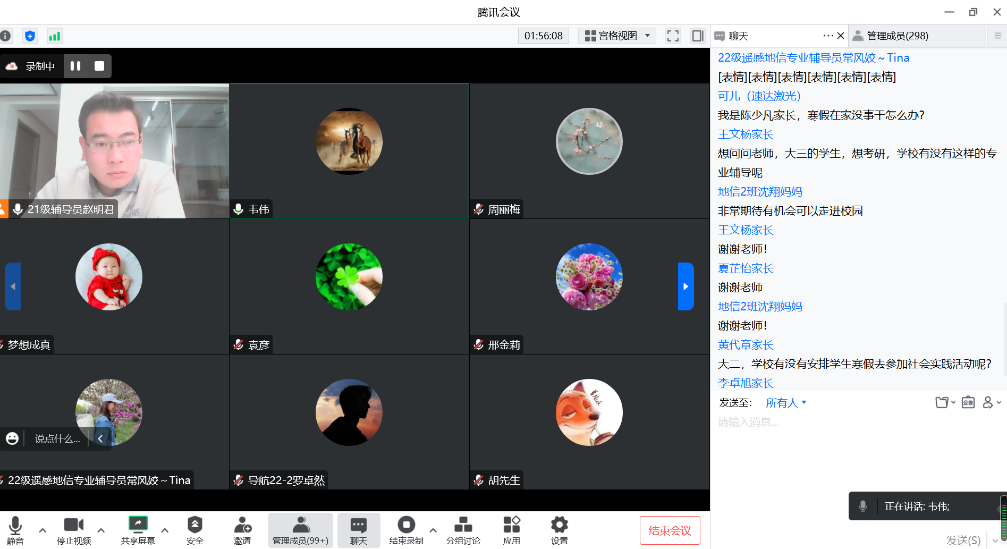This screenshot has width=1007, height=549.
Task: Click the red End Meeting button
Action: (x=669, y=530)
